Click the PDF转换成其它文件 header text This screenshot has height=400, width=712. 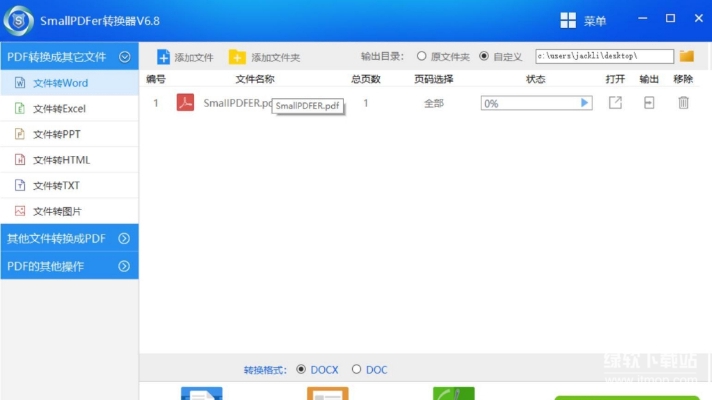pyautogui.click(x=56, y=57)
